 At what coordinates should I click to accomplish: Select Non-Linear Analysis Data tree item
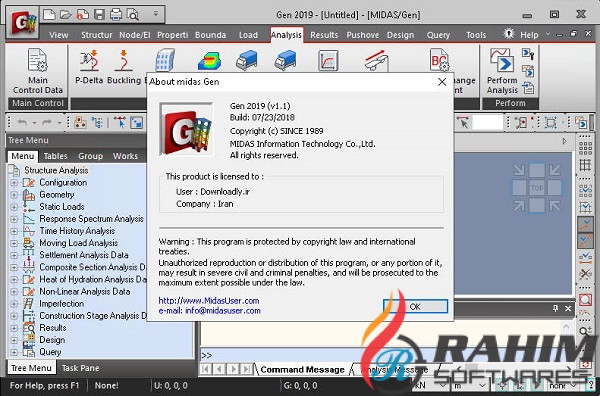85,292
